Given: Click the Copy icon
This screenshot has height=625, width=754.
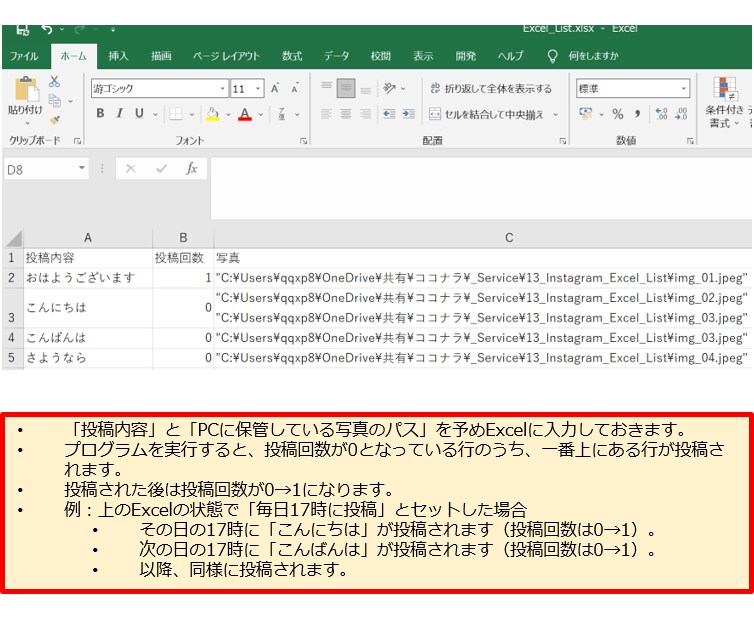Looking at the screenshot, I should point(55,101).
